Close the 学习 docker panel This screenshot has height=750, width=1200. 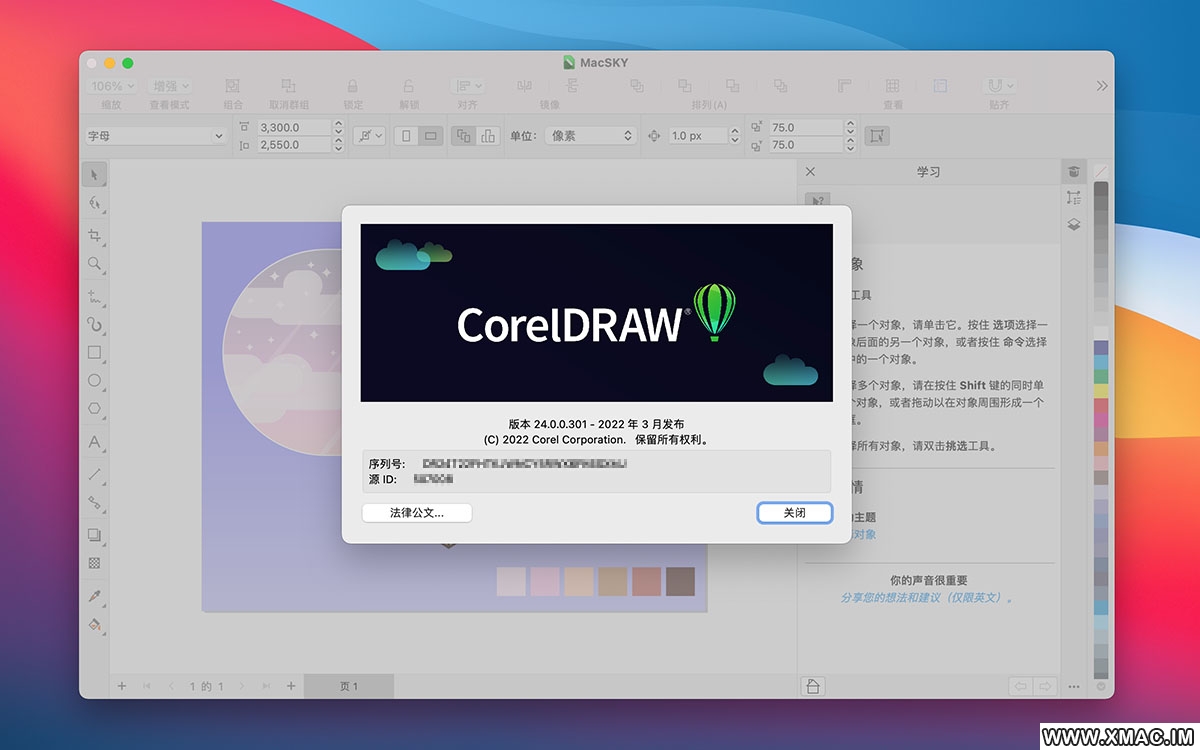[x=810, y=171]
